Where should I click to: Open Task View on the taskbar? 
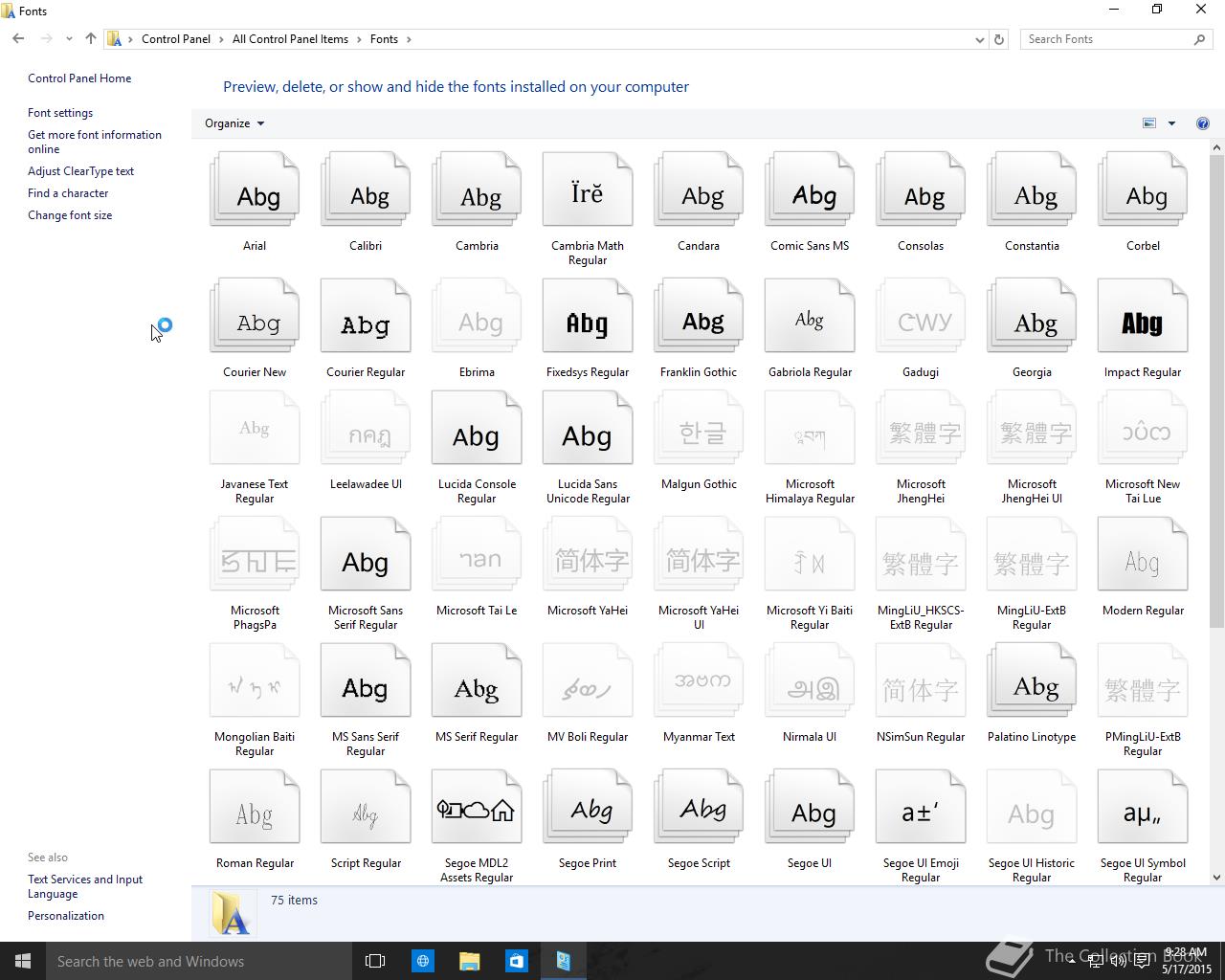[x=375, y=961]
